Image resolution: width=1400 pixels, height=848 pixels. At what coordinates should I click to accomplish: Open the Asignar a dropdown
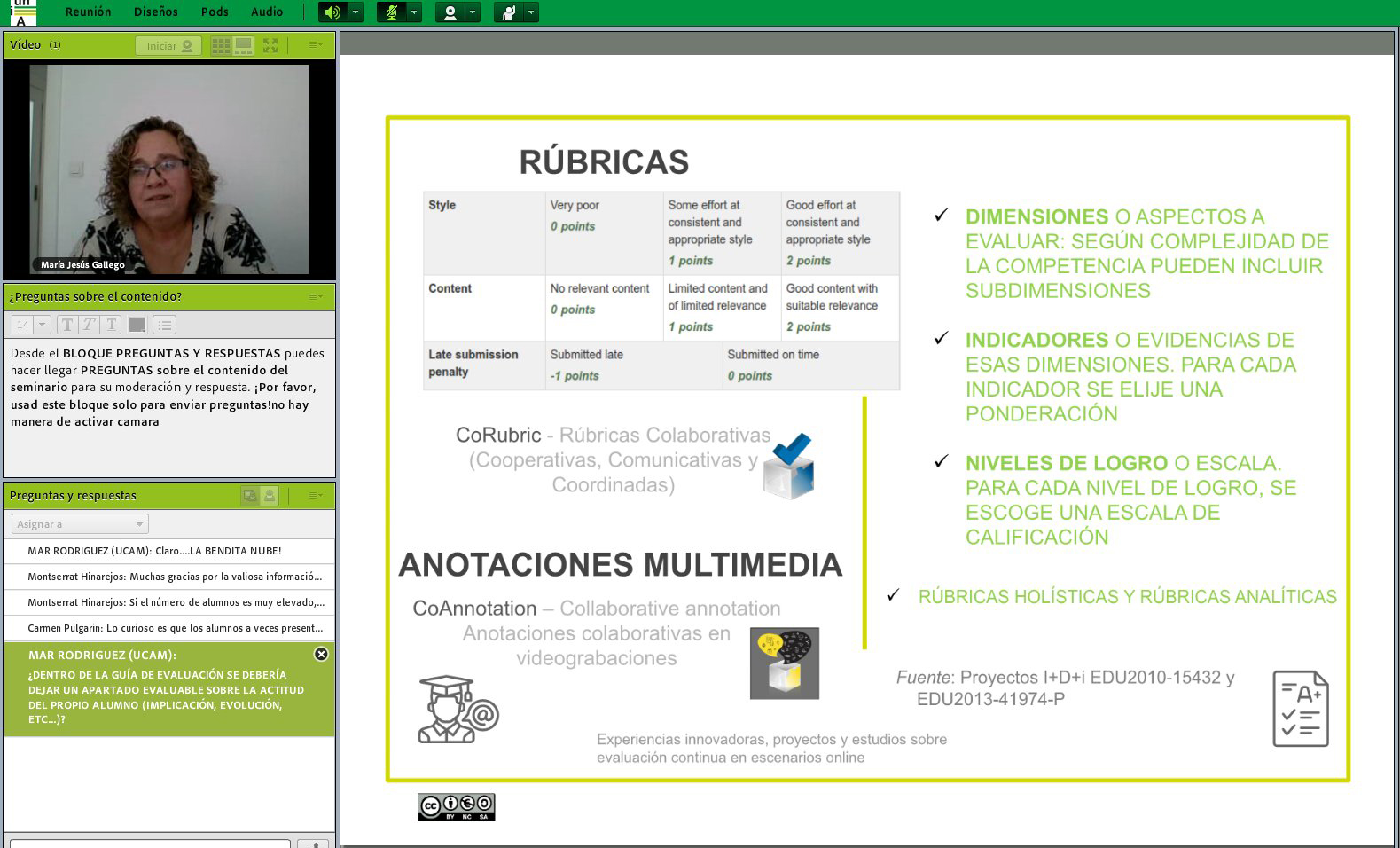click(x=80, y=524)
